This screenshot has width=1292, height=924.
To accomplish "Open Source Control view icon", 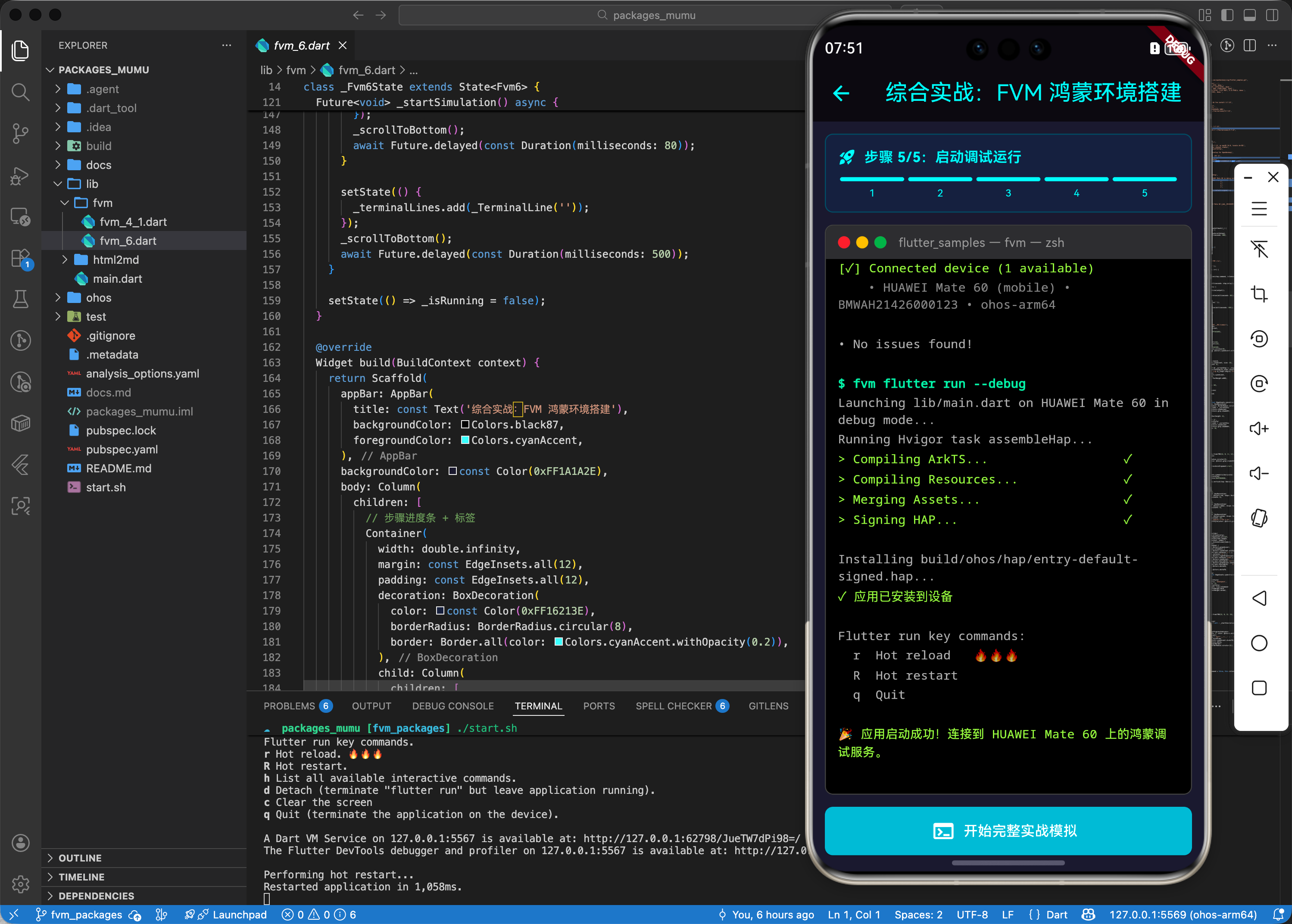I will pyautogui.click(x=21, y=133).
